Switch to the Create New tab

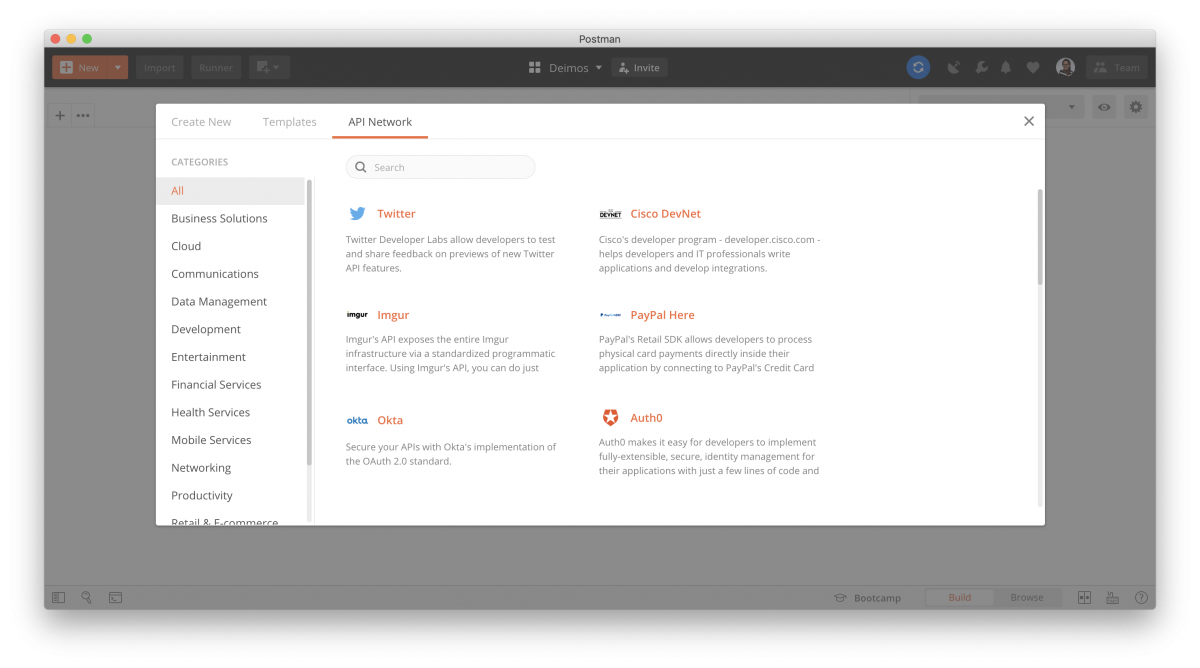pos(201,122)
